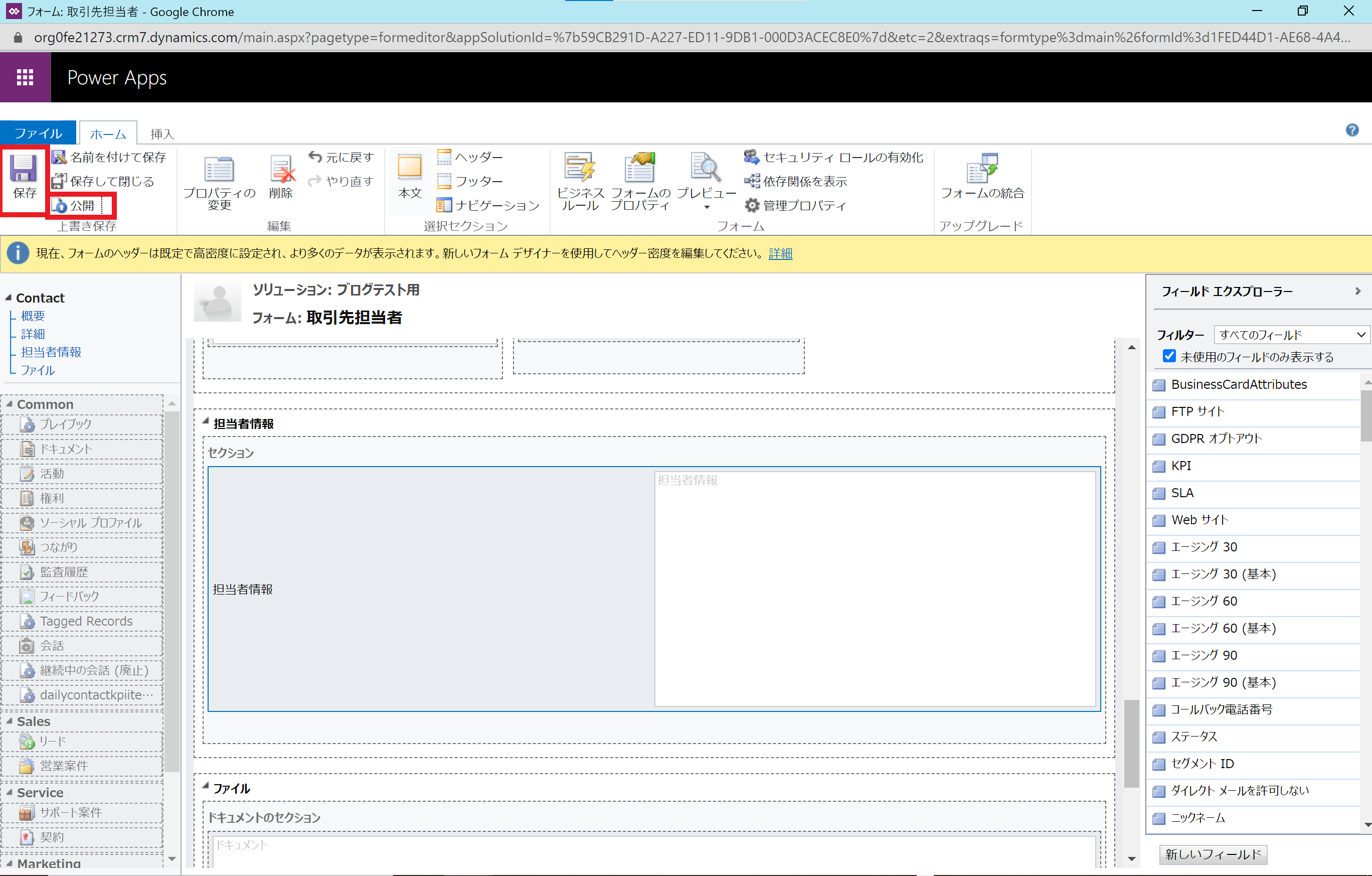Collapse the フィールド エクスプローラー panel chevron

pyautogui.click(x=1358, y=291)
